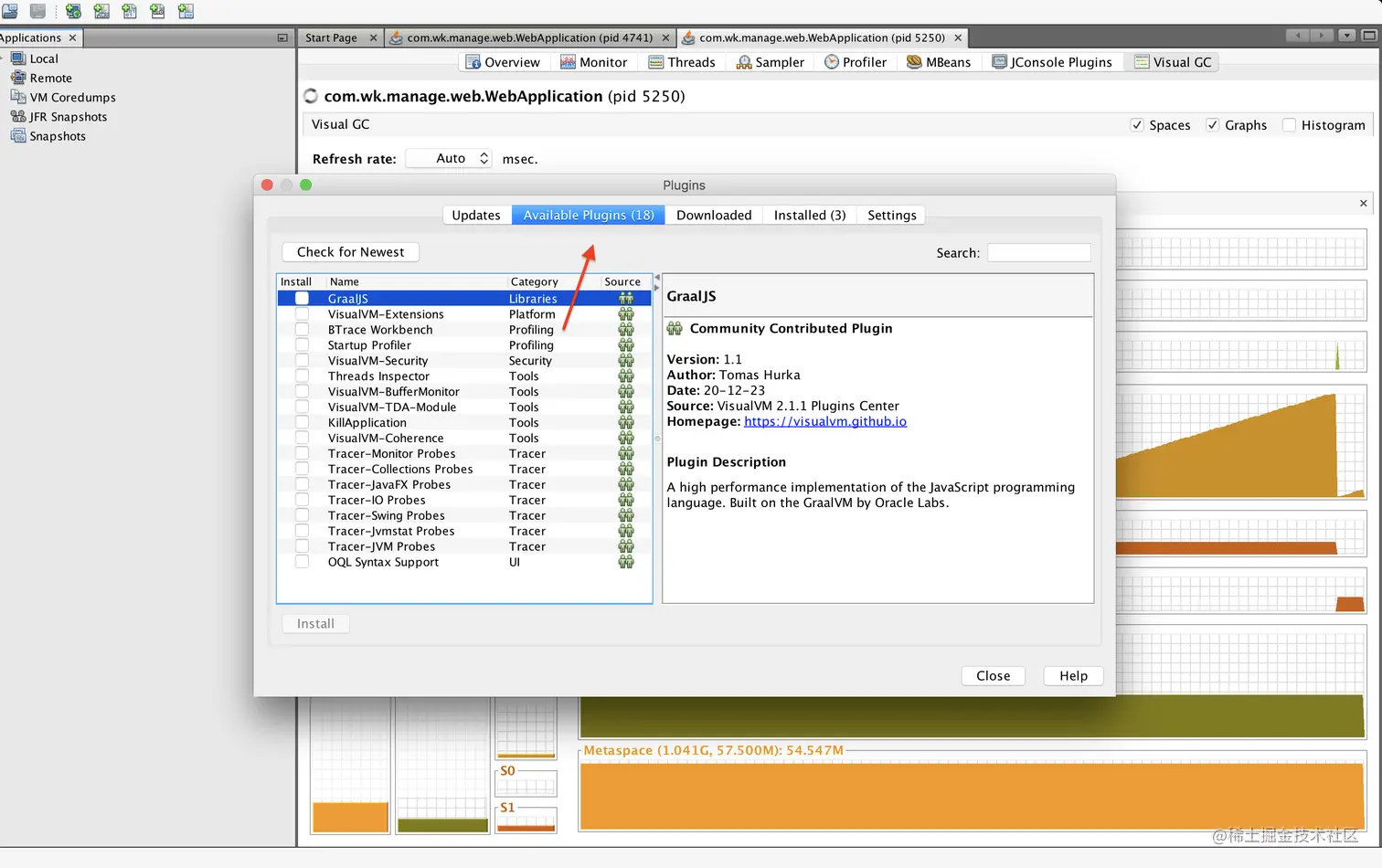Image resolution: width=1382 pixels, height=868 pixels.
Task: Click Close button in Plugins dialog
Action: tap(993, 675)
